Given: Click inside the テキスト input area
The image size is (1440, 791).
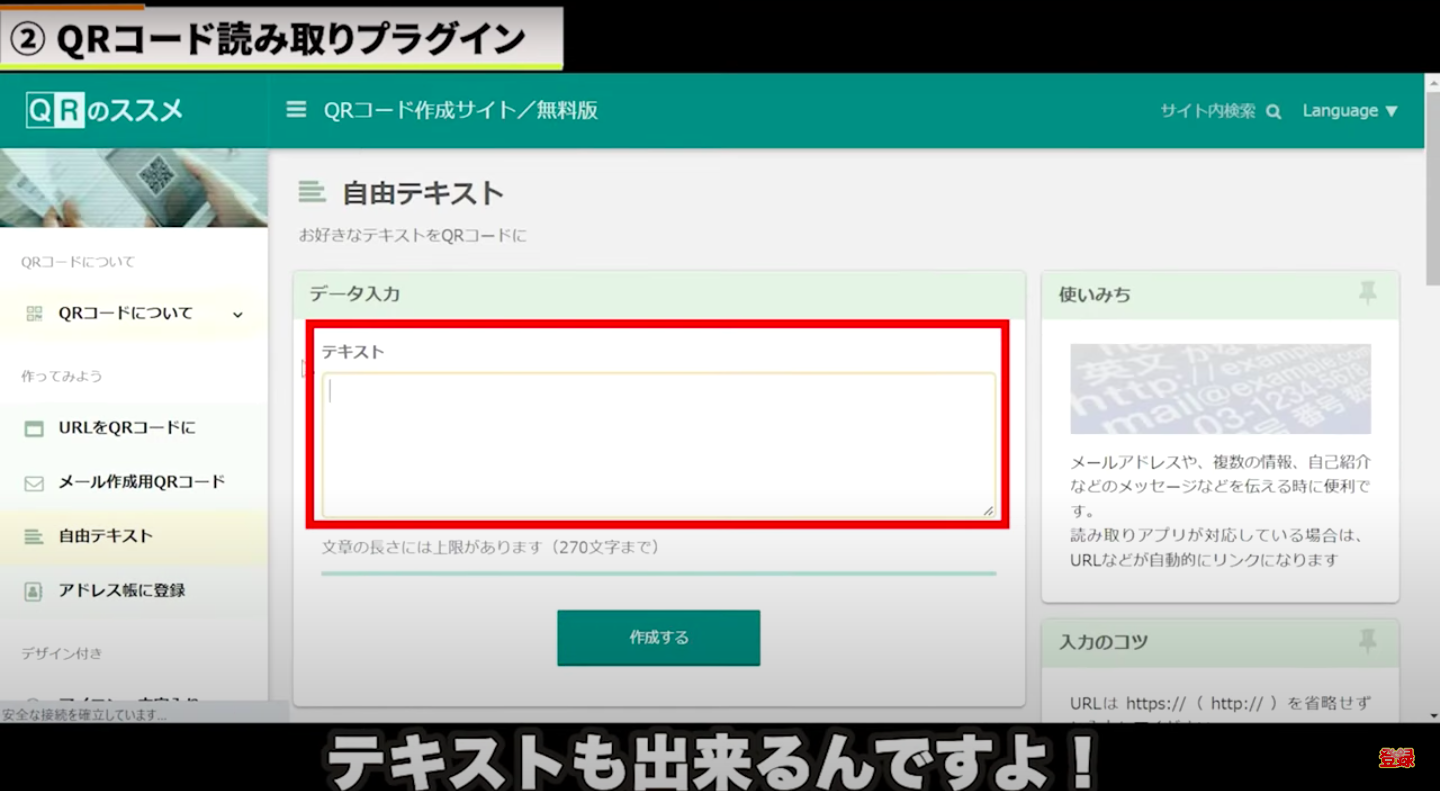Looking at the screenshot, I should coord(658,444).
